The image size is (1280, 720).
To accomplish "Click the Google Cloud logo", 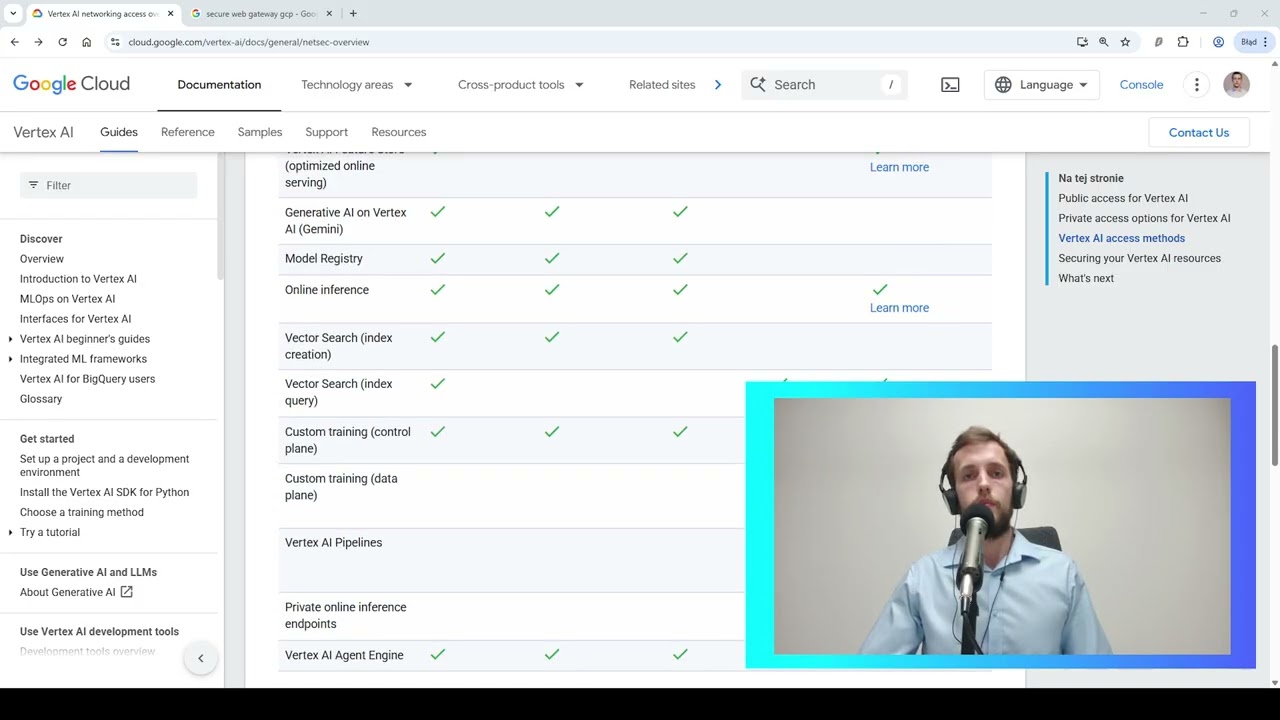I will click(71, 84).
